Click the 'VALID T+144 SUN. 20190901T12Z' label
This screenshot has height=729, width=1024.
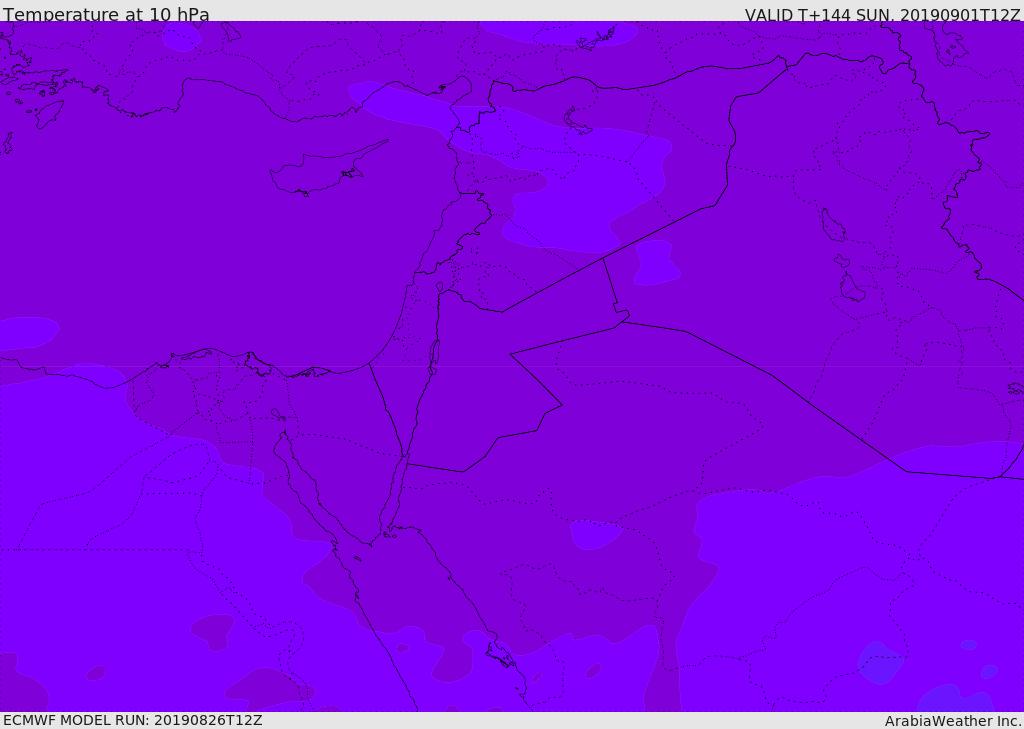pyautogui.click(x=882, y=14)
